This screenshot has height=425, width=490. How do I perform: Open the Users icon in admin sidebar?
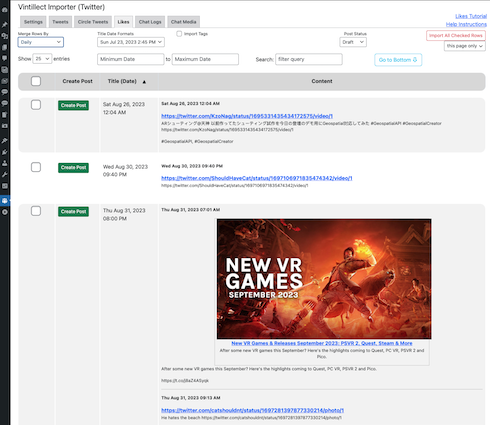click(5, 163)
